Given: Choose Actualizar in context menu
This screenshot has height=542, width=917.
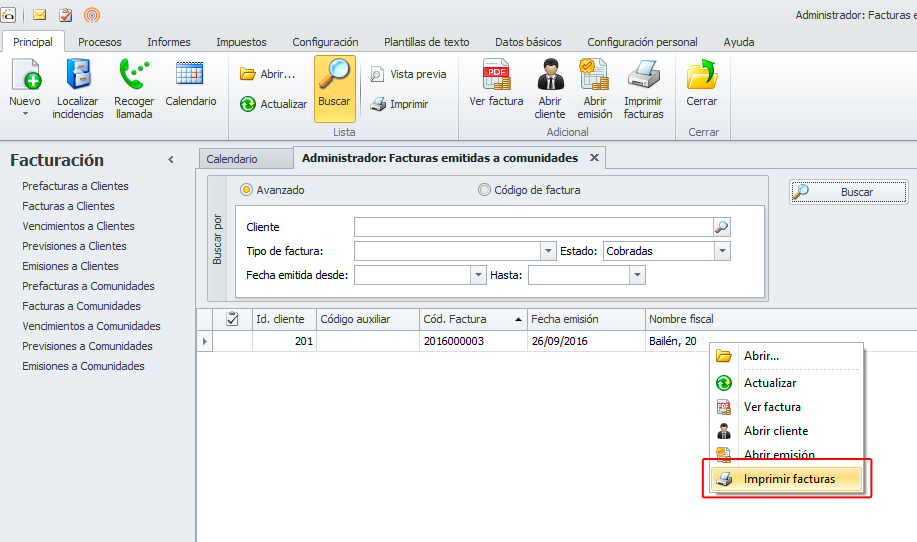Looking at the screenshot, I should 787,383.
